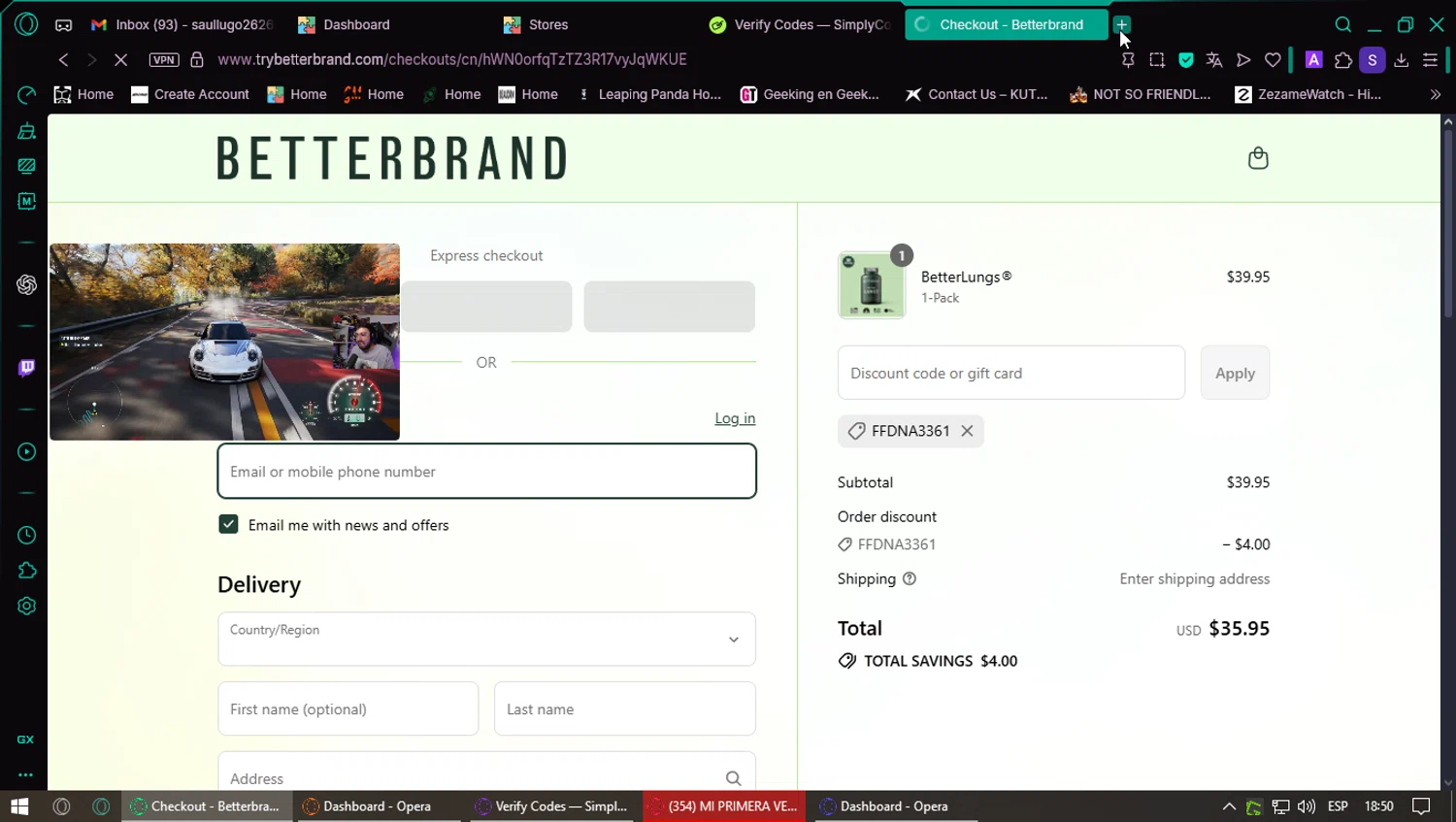Open Opera workspaces icon in top bar
This screenshot has width=1456, height=822.
pyautogui.click(x=63, y=24)
